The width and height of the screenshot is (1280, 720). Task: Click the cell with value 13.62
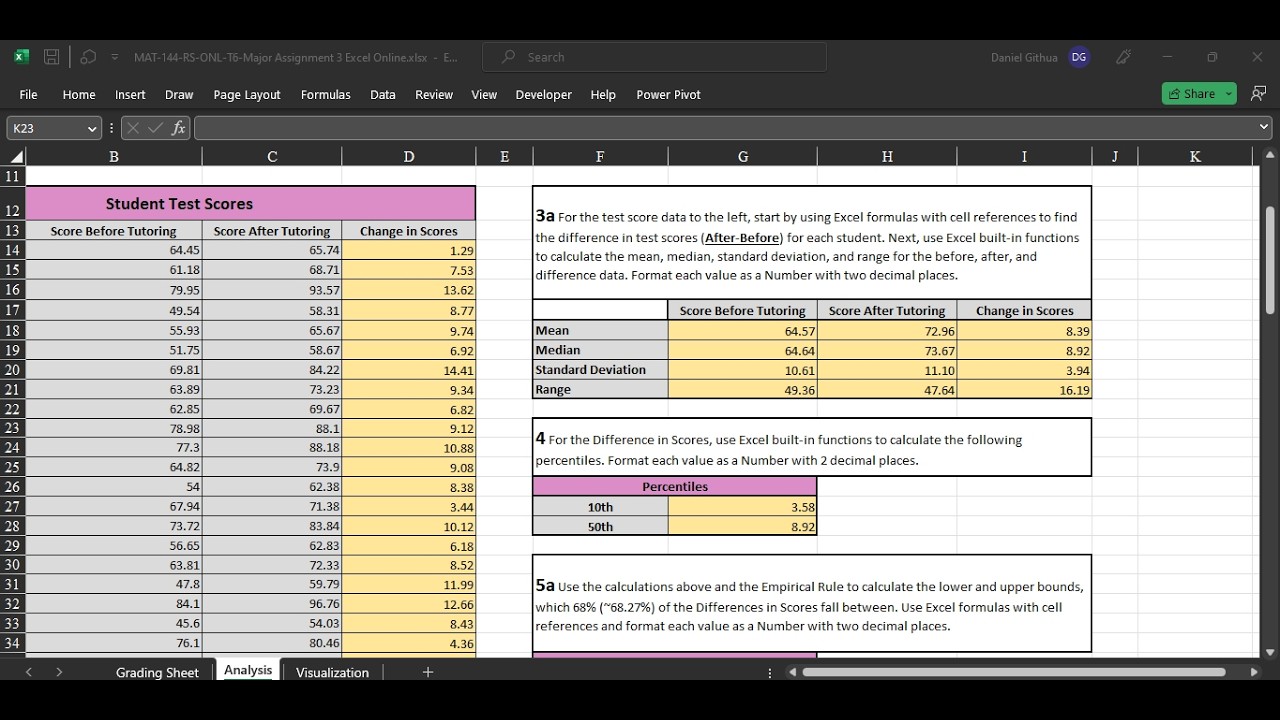pyautogui.click(x=409, y=290)
